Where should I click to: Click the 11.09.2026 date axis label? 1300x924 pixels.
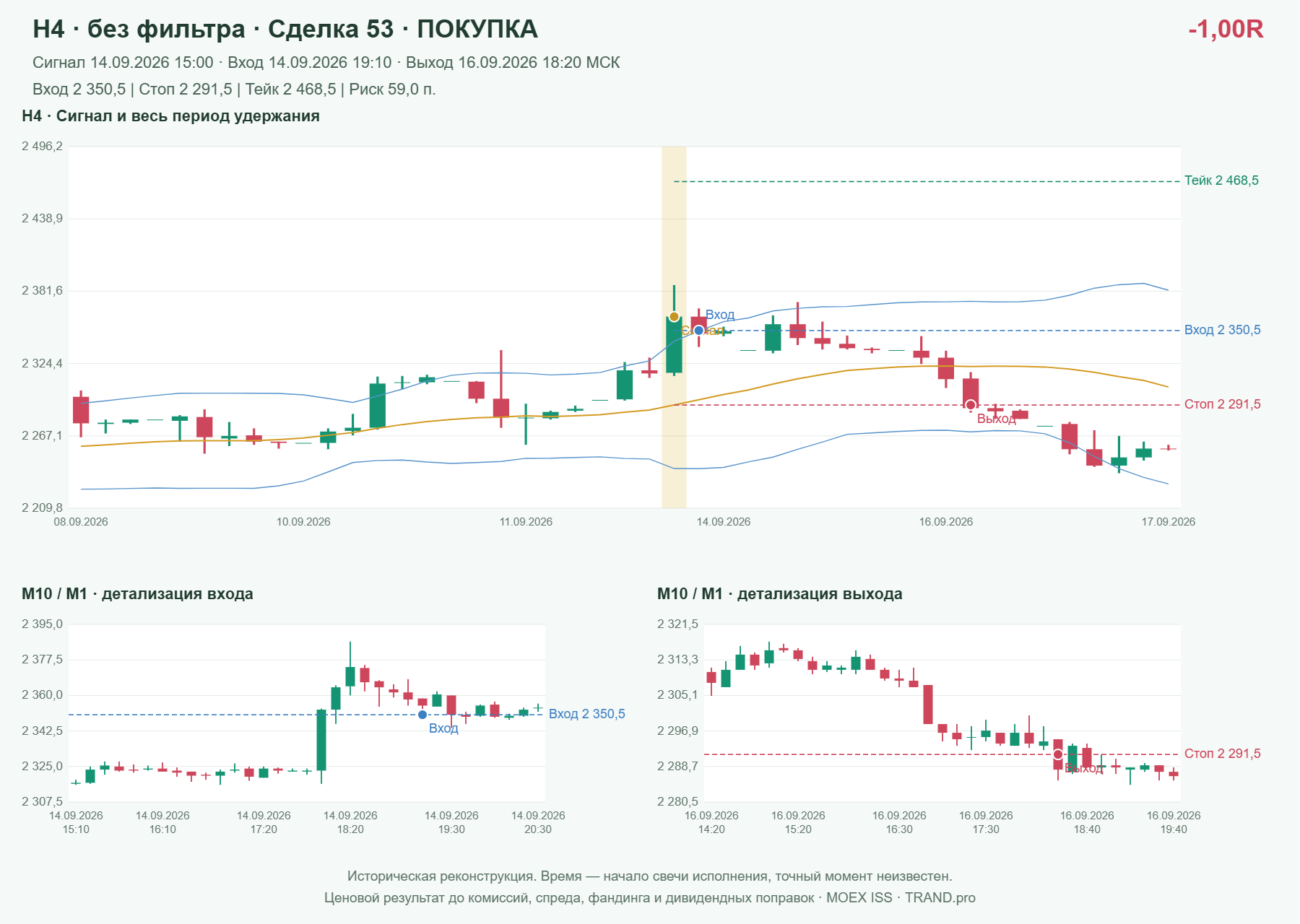[526, 522]
